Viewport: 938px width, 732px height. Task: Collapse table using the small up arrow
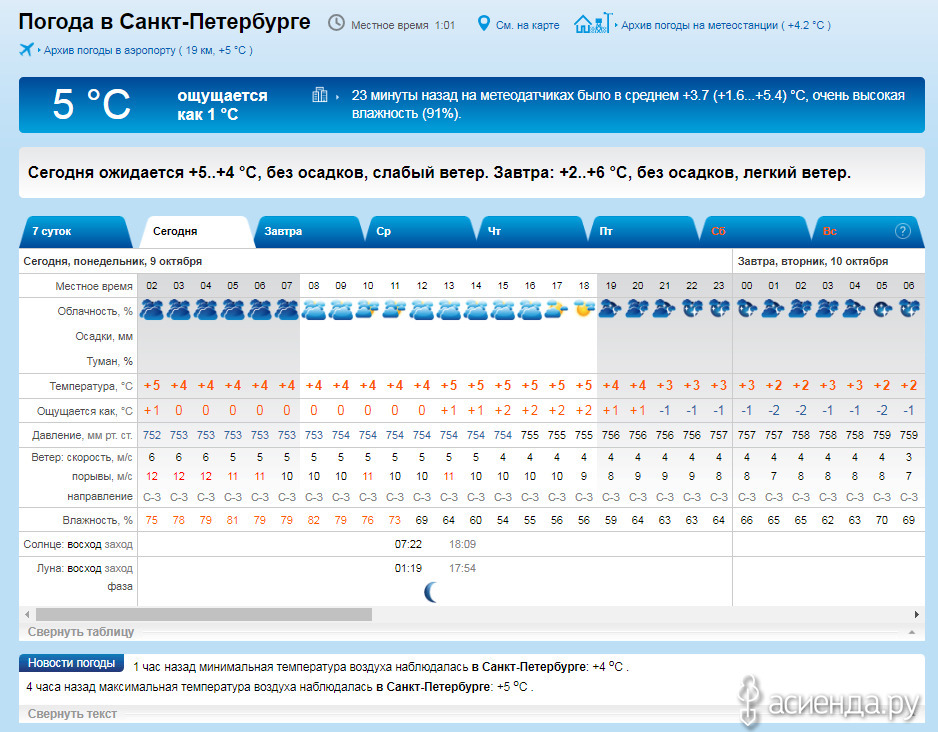click(912, 632)
